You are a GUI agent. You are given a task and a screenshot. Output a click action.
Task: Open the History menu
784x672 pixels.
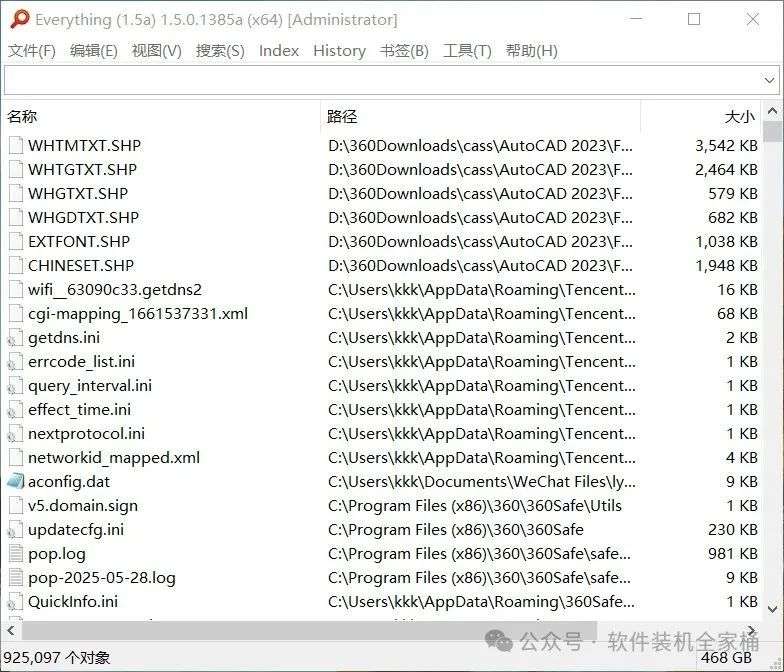(340, 50)
